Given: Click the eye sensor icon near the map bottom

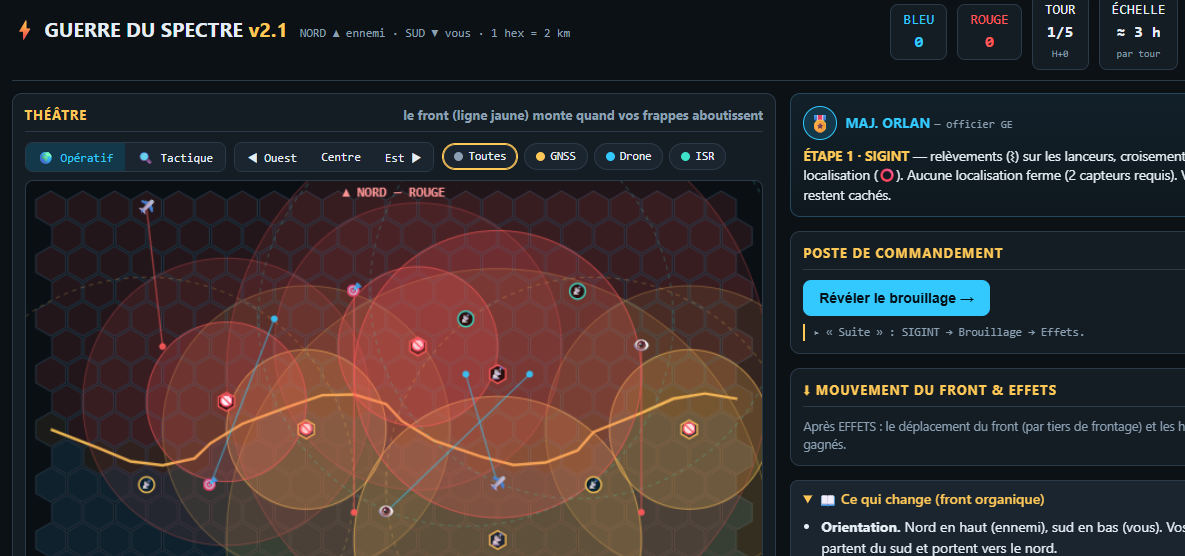Looking at the screenshot, I should coord(386,511).
